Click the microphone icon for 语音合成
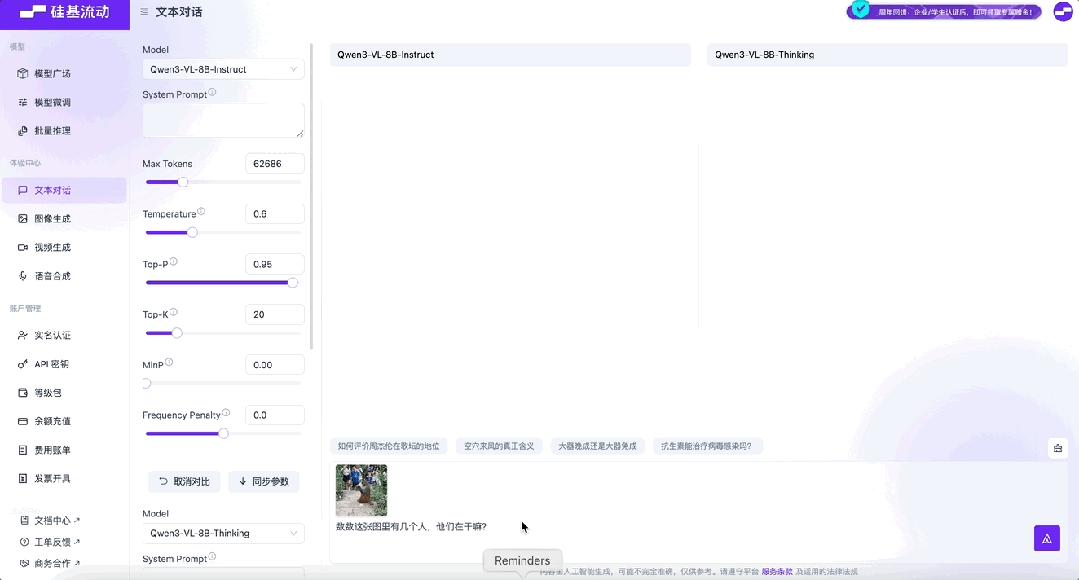 pyautogui.click(x=23, y=276)
